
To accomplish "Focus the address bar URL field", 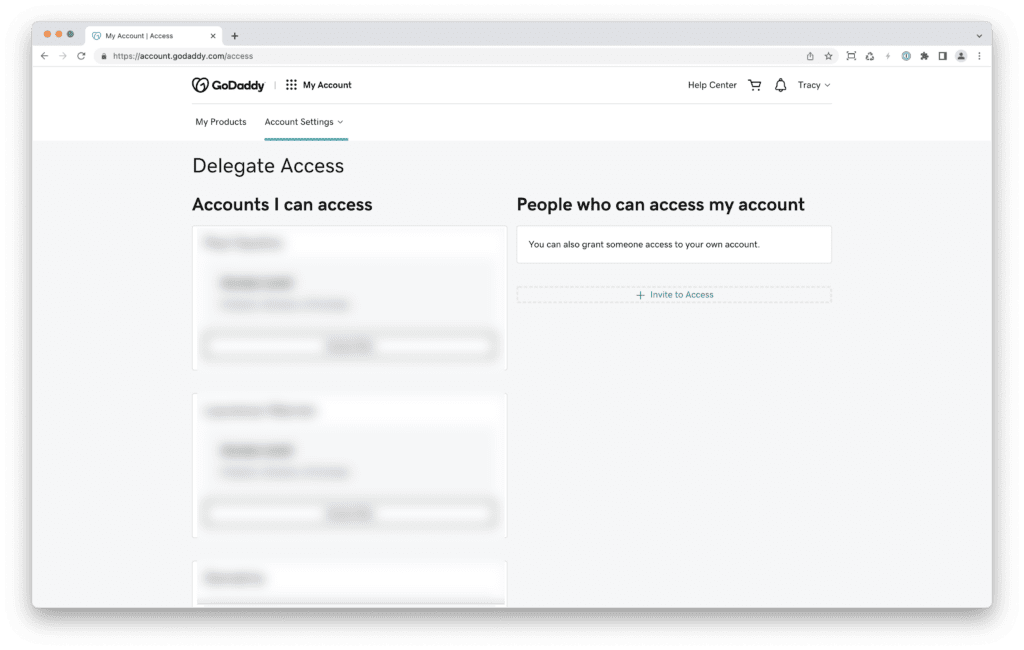I will click(451, 56).
